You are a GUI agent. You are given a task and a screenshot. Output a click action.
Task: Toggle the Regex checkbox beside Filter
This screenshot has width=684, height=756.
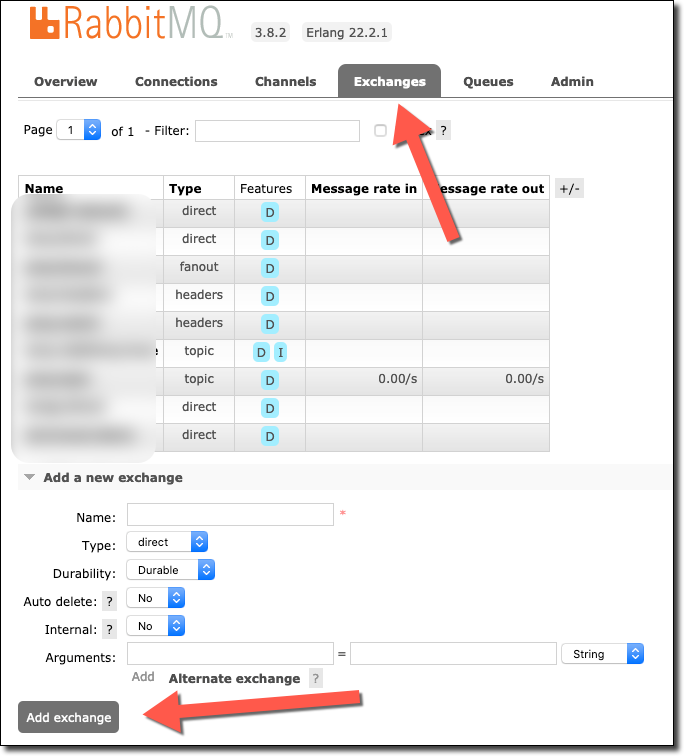[x=380, y=131]
